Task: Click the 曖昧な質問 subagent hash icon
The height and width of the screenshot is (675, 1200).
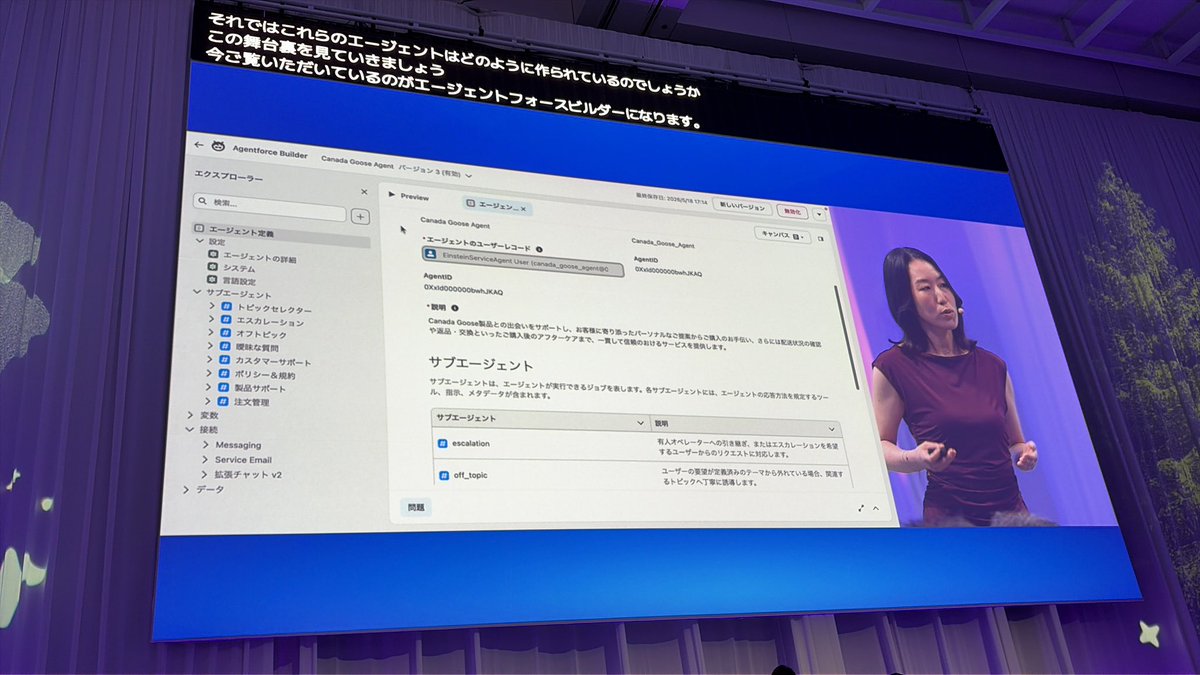Action: point(224,346)
